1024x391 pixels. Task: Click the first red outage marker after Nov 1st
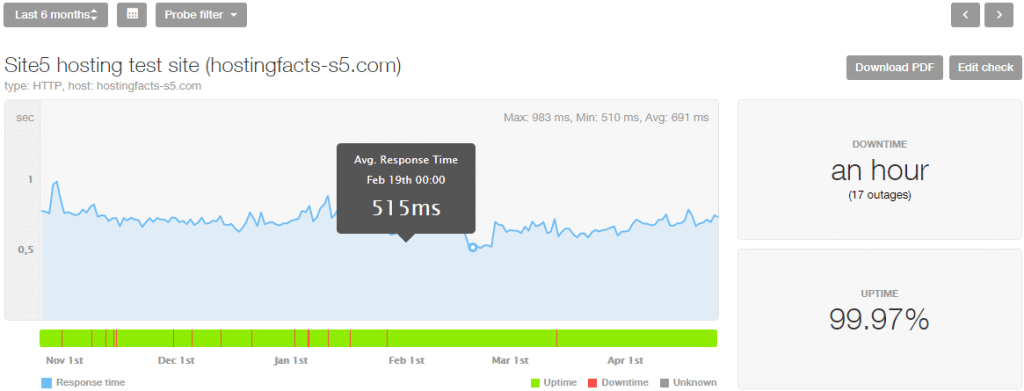pyautogui.click(x=62, y=338)
